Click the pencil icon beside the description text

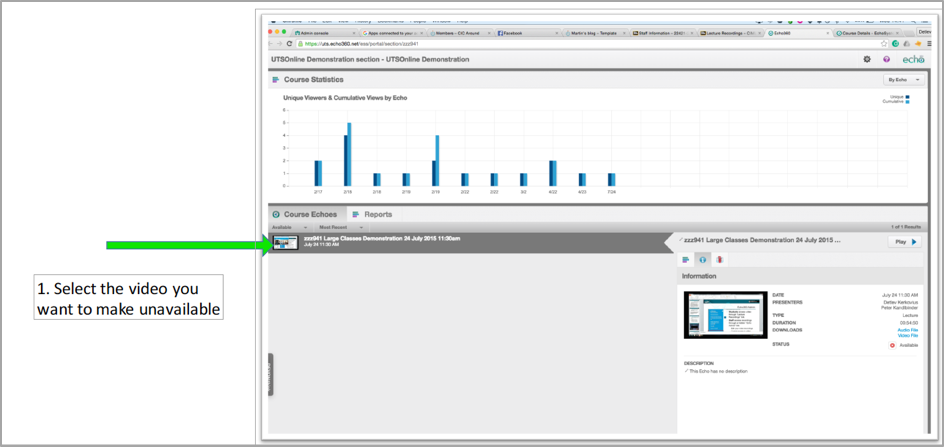tap(687, 371)
